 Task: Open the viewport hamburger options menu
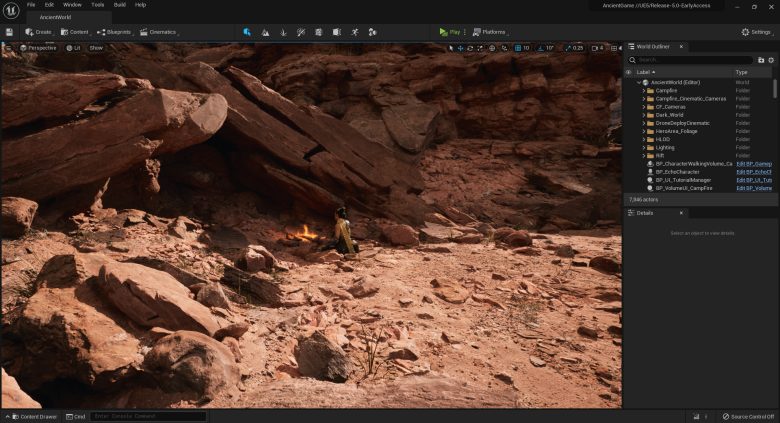(8, 48)
